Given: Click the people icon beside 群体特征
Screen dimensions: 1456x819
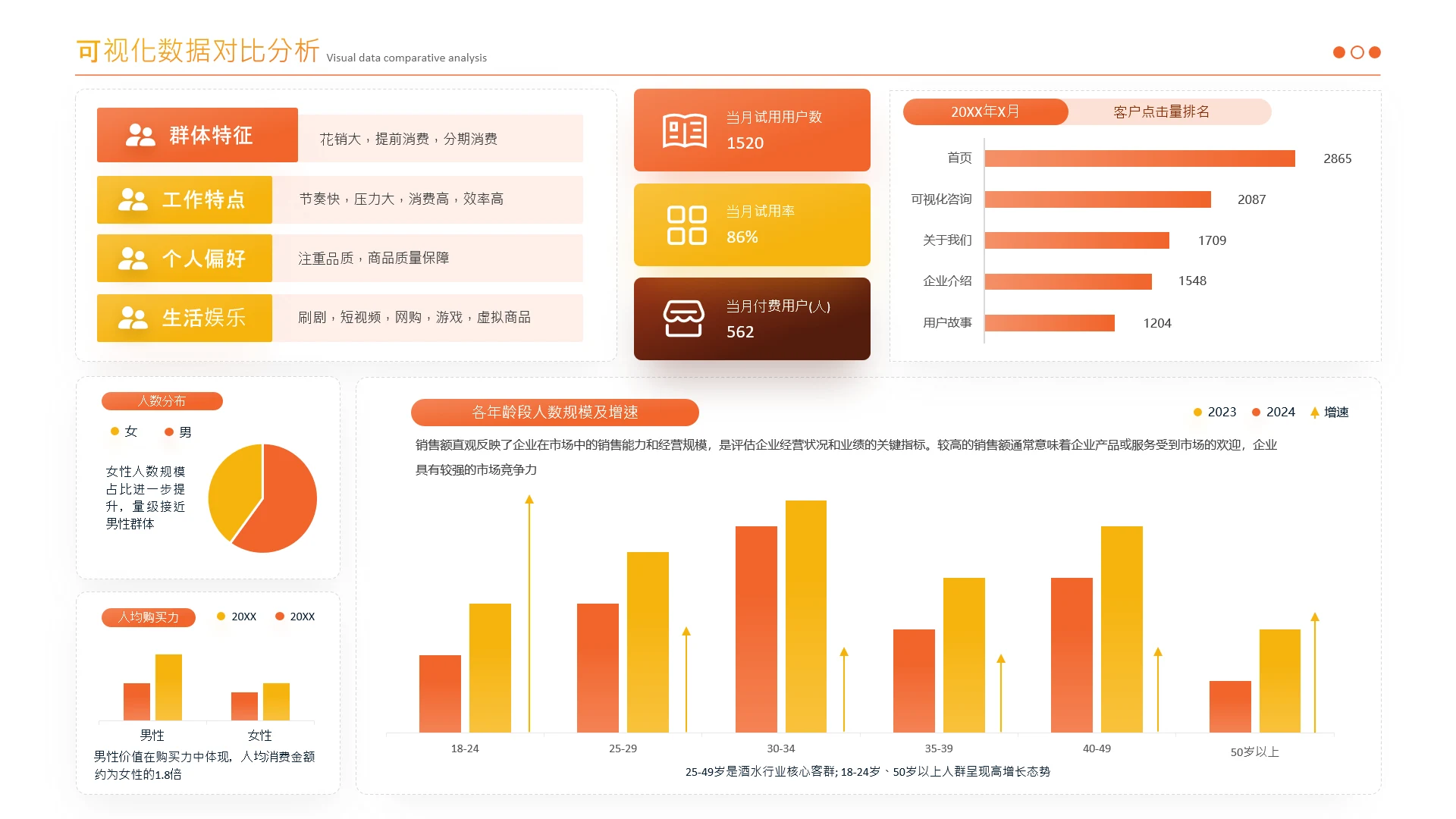Looking at the screenshot, I should (x=140, y=135).
